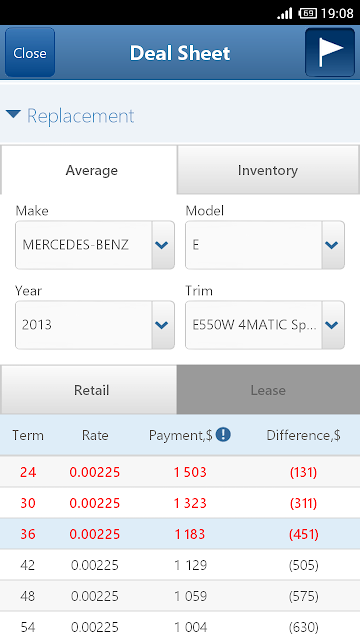Click the MERCEDES-BENZ make field

(84, 245)
